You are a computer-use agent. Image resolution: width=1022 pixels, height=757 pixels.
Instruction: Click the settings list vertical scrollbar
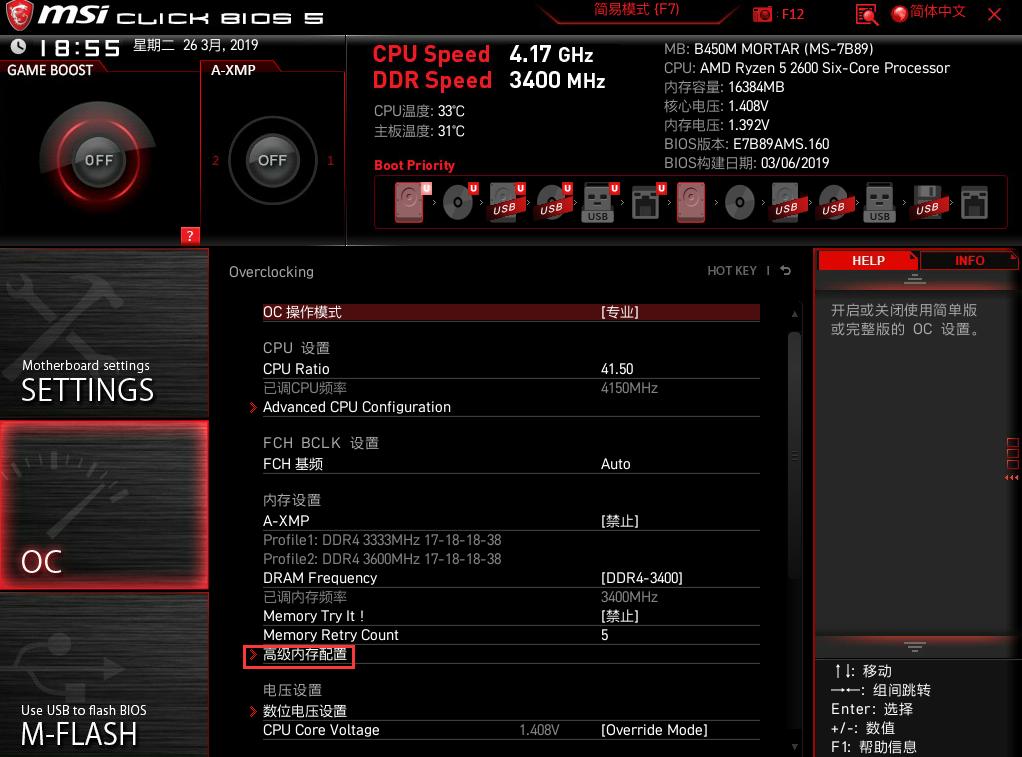794,455
